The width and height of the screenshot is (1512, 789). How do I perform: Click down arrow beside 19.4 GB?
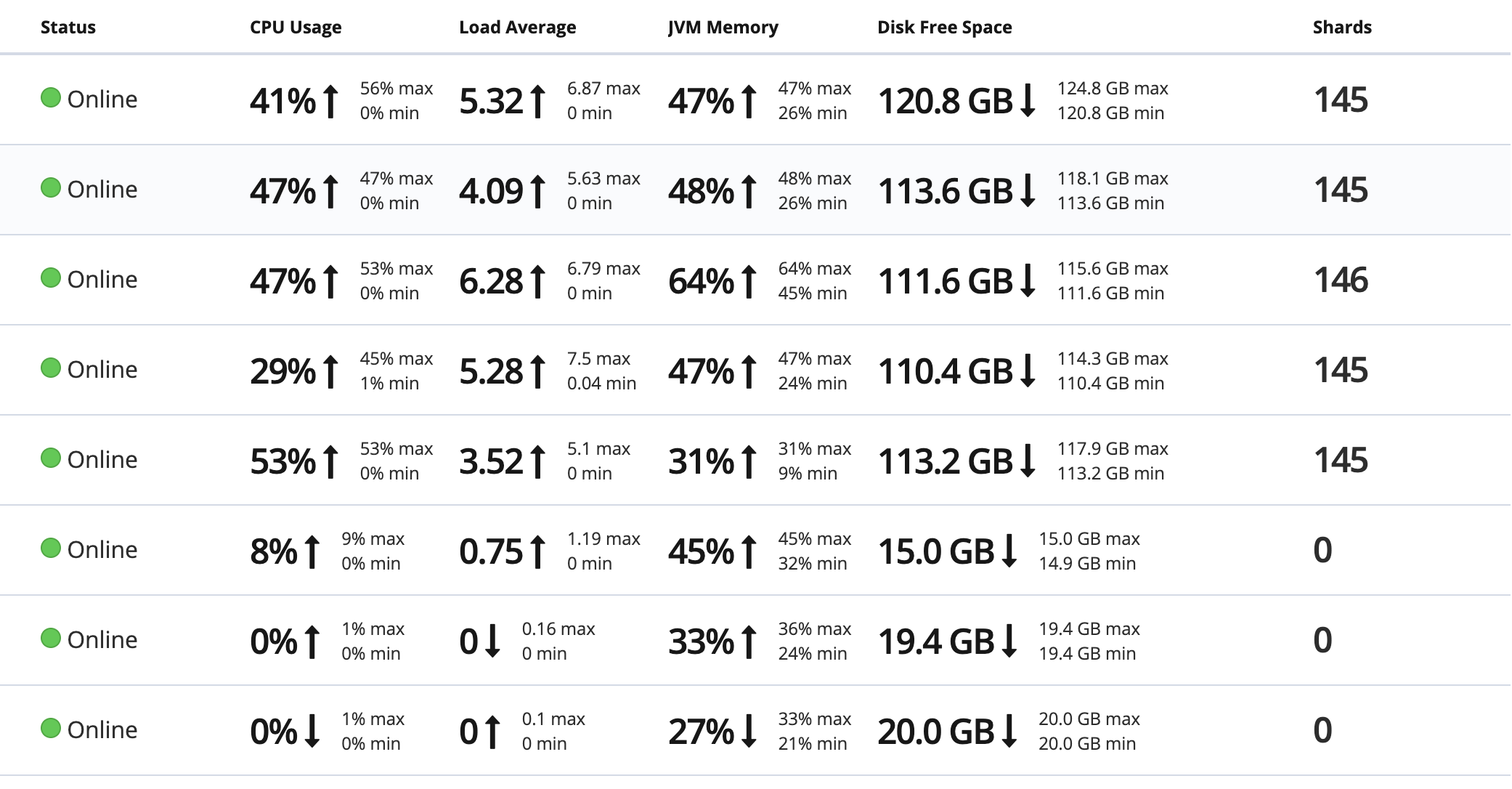pos(1009,642)
